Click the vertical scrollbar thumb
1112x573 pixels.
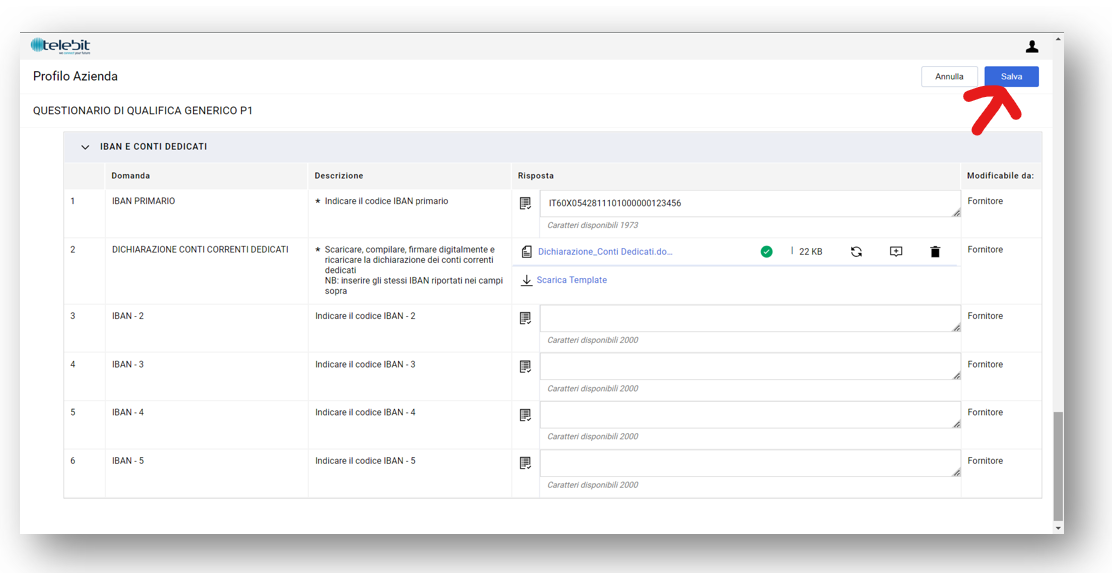[1058, 465]
